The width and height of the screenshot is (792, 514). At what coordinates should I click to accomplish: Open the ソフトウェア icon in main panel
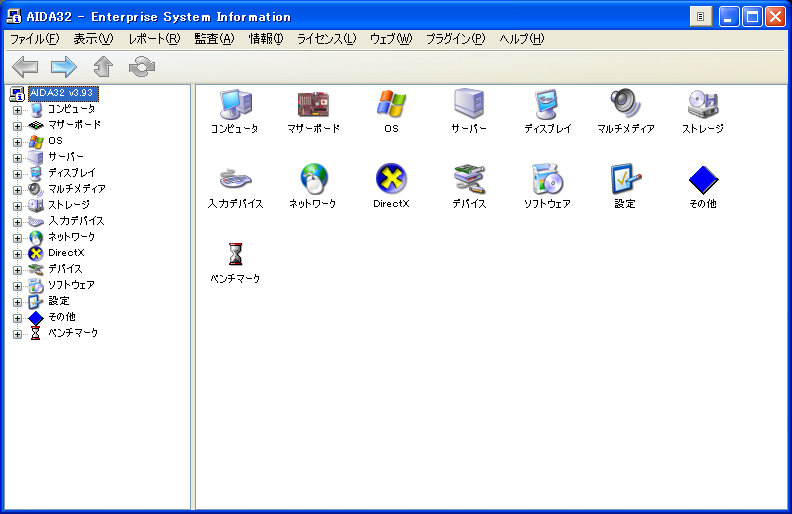tap(547, 179)
